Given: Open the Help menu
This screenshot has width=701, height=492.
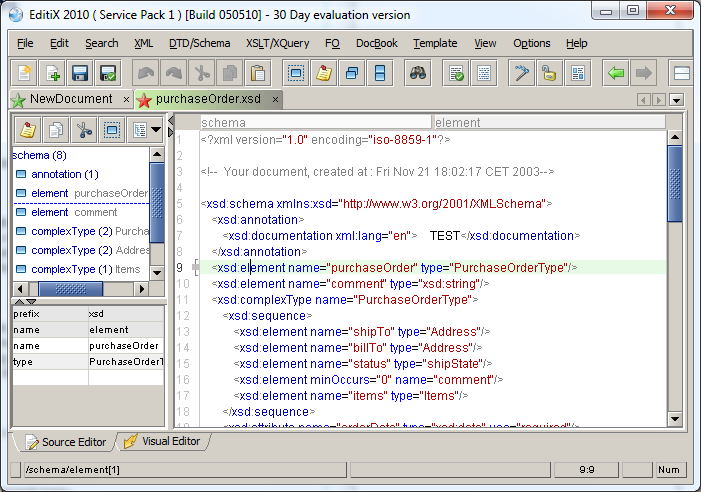Looking at the screenshot, I should [576, 43].
